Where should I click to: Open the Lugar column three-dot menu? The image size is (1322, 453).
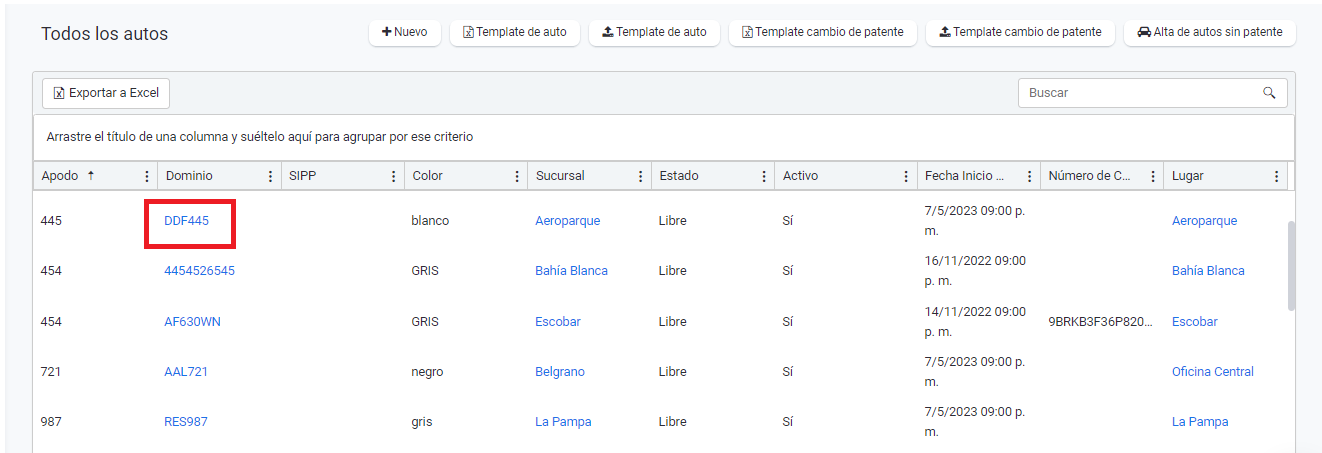pos(1276,176)
